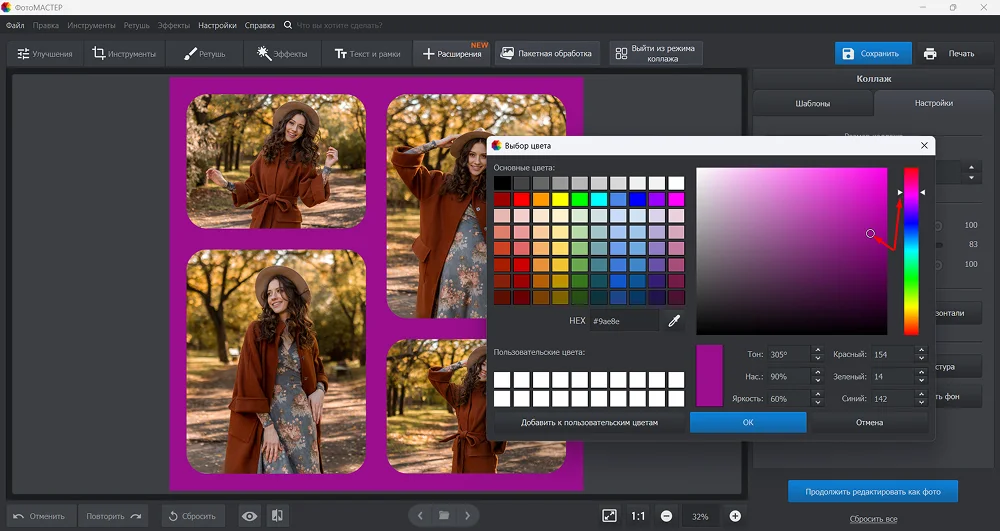Click the Отменить undo button
1000x531 pixels.
coord(41,516)
